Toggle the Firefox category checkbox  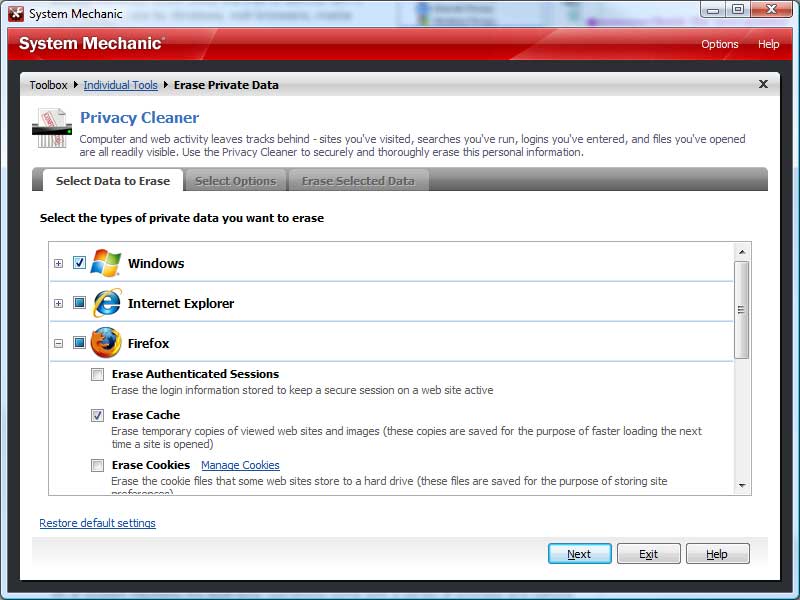79,342
